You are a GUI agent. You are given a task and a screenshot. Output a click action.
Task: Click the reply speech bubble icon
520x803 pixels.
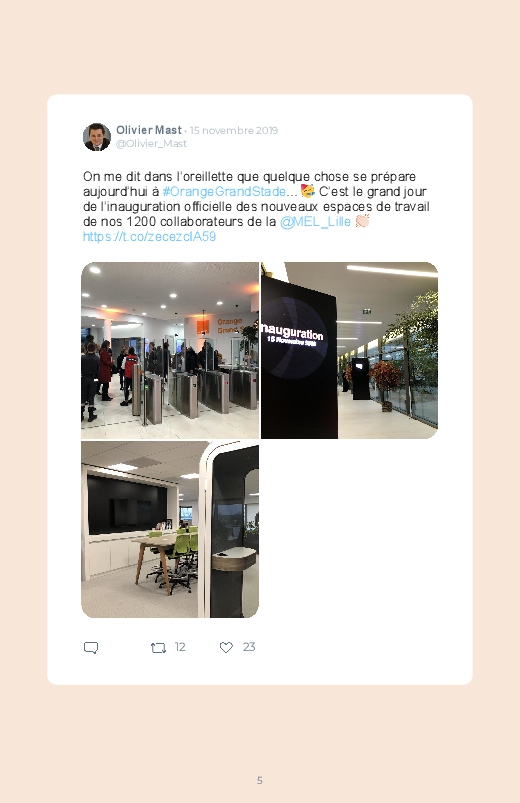pos(91,648)
